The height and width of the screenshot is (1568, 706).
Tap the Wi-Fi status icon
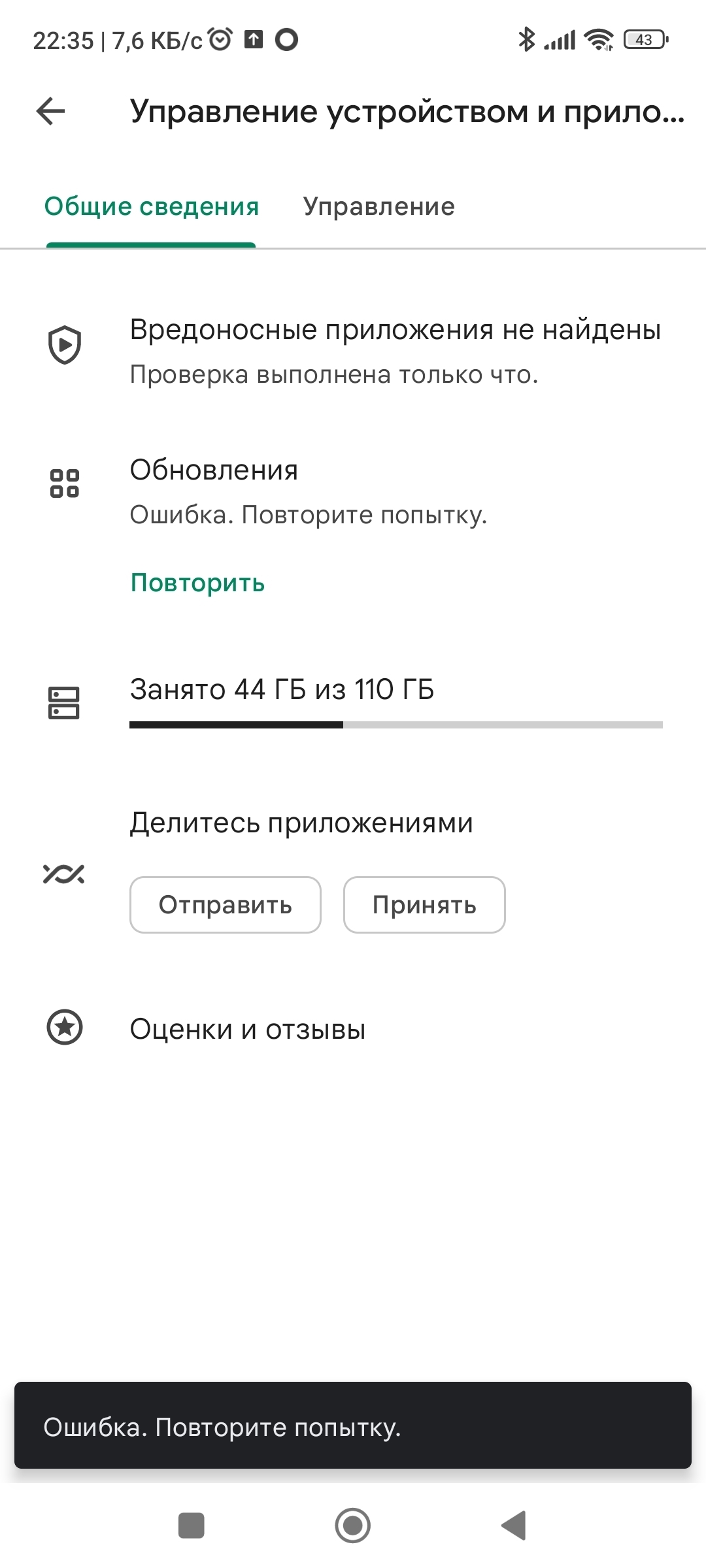[599, 40]
